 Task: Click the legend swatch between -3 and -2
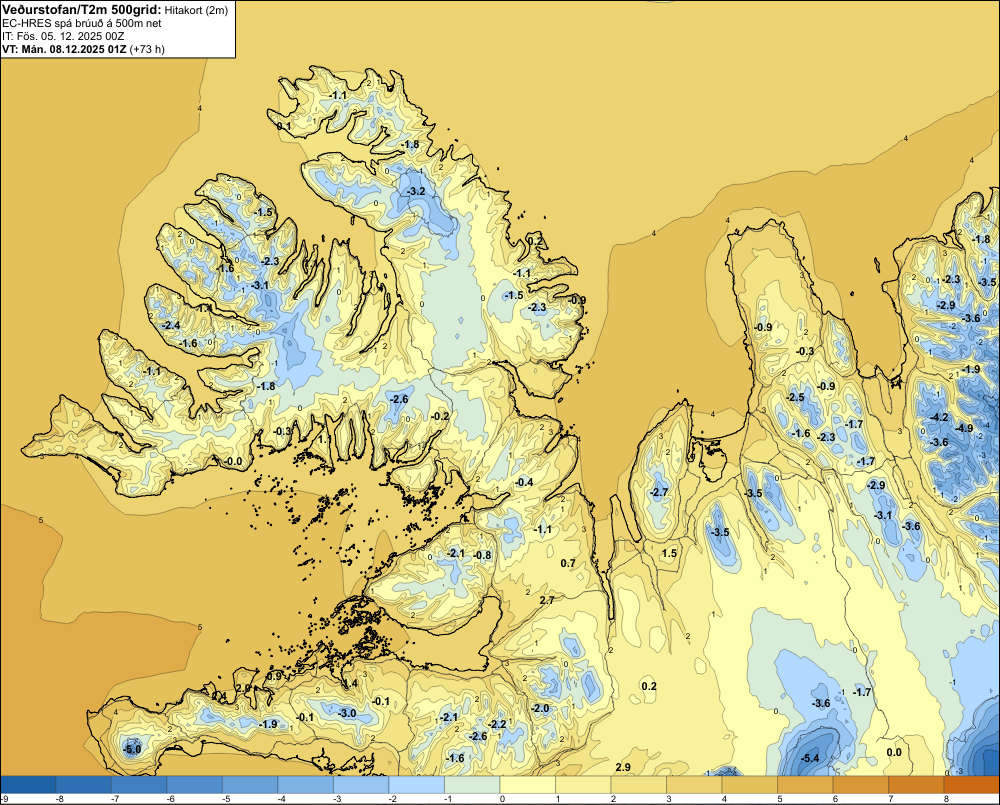[x=362, y=784]
